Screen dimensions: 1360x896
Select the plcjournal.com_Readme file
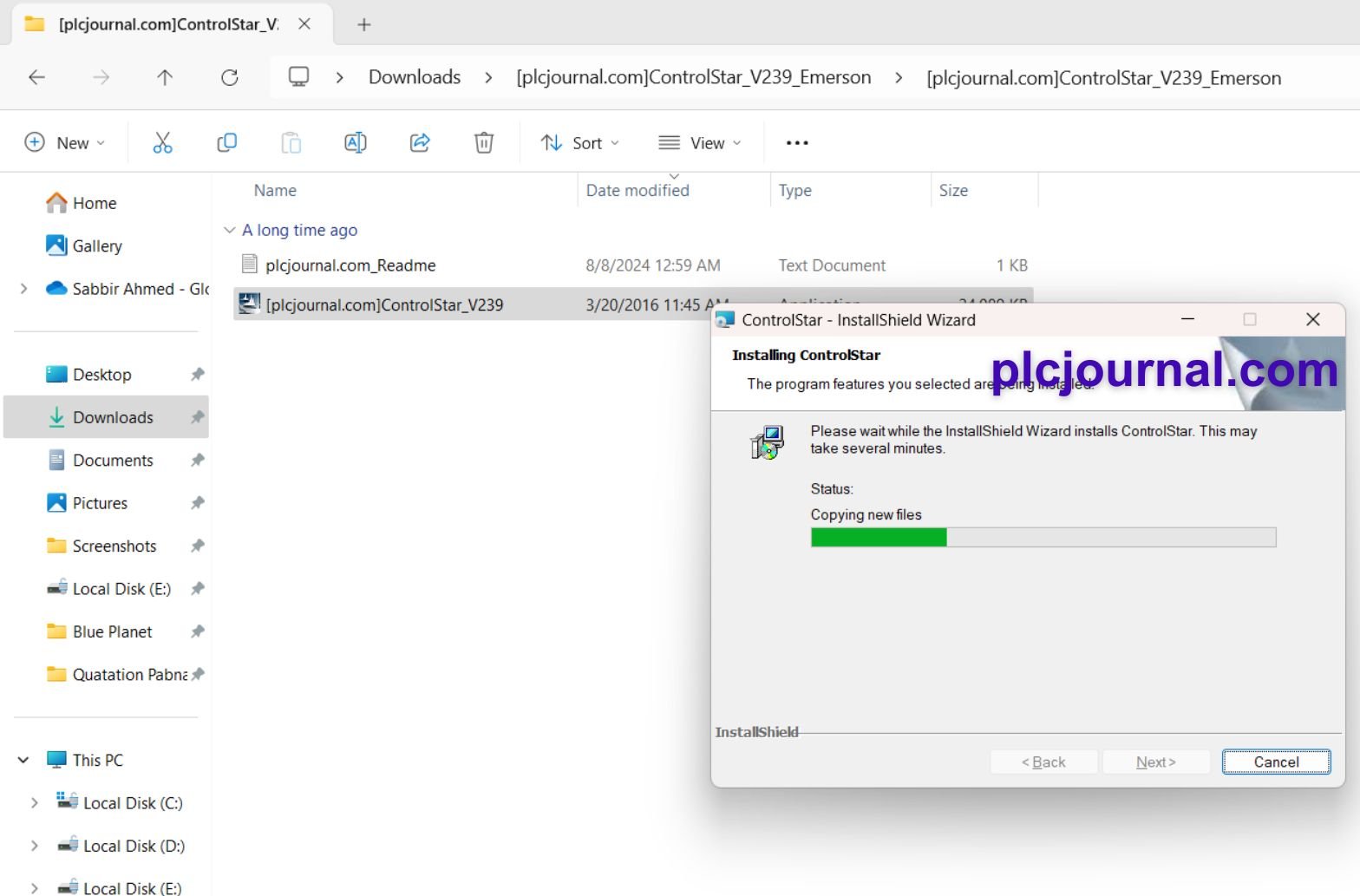click(x=350, y=265)
